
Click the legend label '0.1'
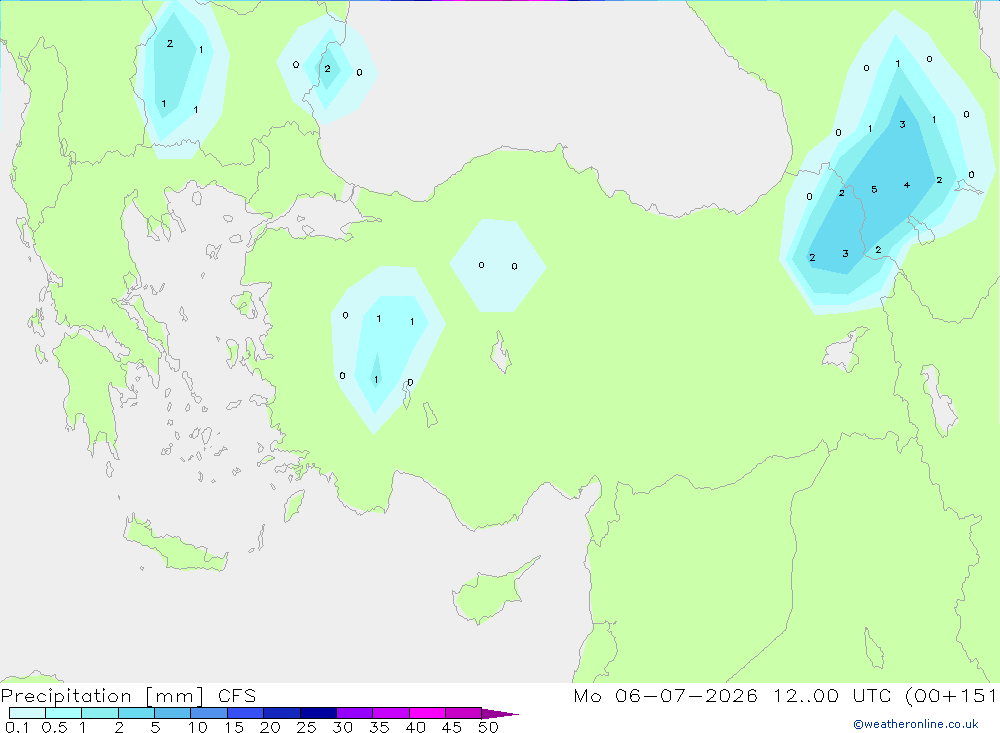[17, 727]
